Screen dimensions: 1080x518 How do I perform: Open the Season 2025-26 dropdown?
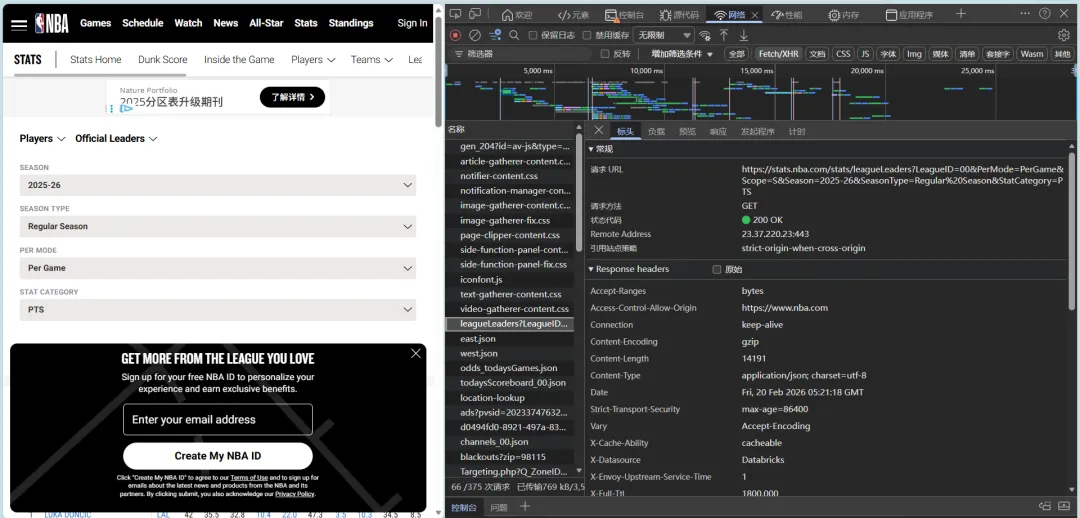[218, 185]
